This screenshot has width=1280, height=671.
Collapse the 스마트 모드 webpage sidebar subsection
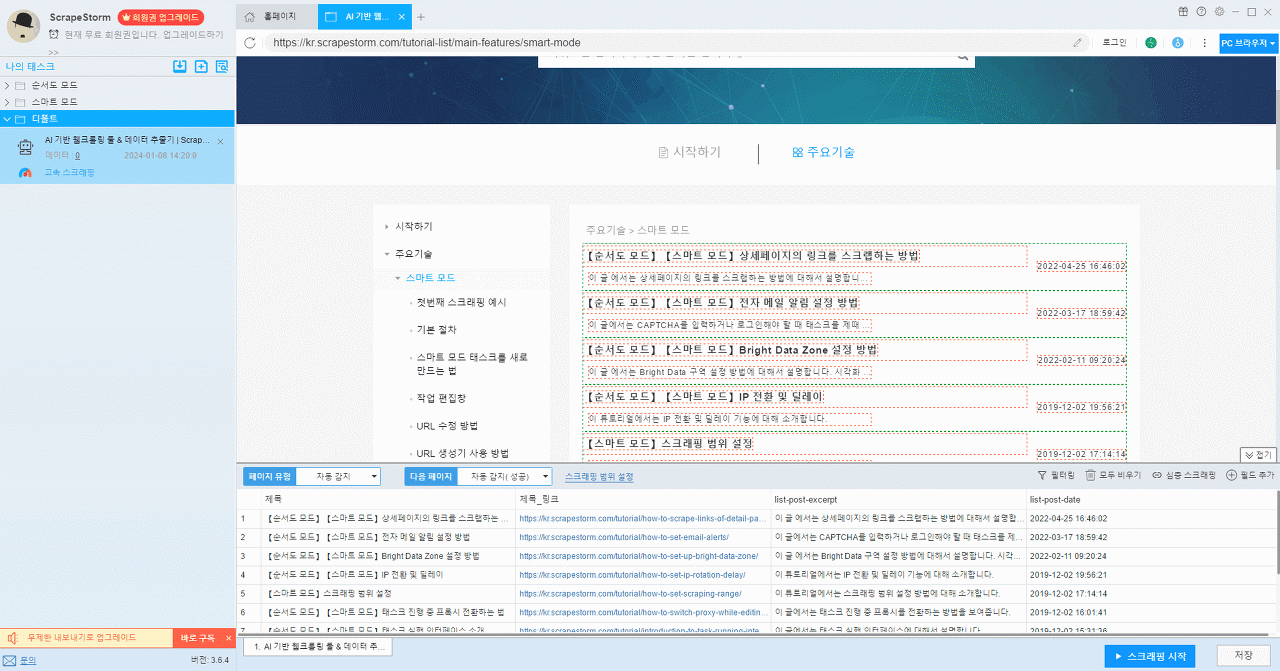click(x=398, y=278)
